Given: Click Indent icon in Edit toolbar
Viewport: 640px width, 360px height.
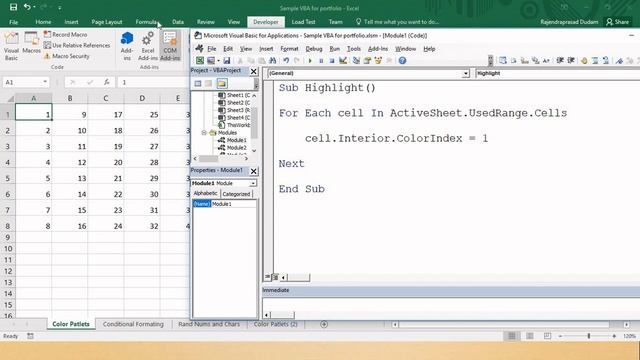Looking at the screenshot, I should coord(560,61).
